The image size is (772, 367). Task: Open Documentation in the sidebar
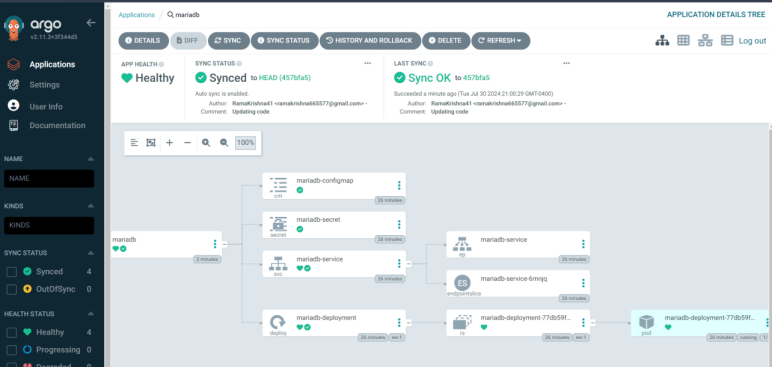click(x=57, y=126)
